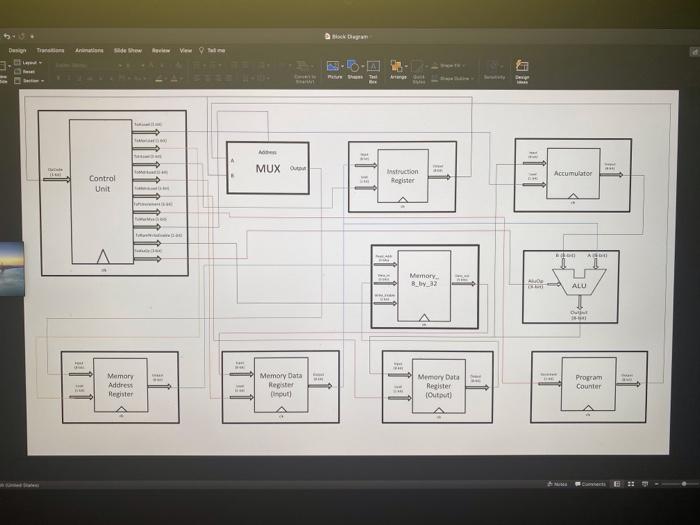This screenshot has width=700, height=525.
Task: Click the Undo arrow icon
Action: [x=6, y=36]
